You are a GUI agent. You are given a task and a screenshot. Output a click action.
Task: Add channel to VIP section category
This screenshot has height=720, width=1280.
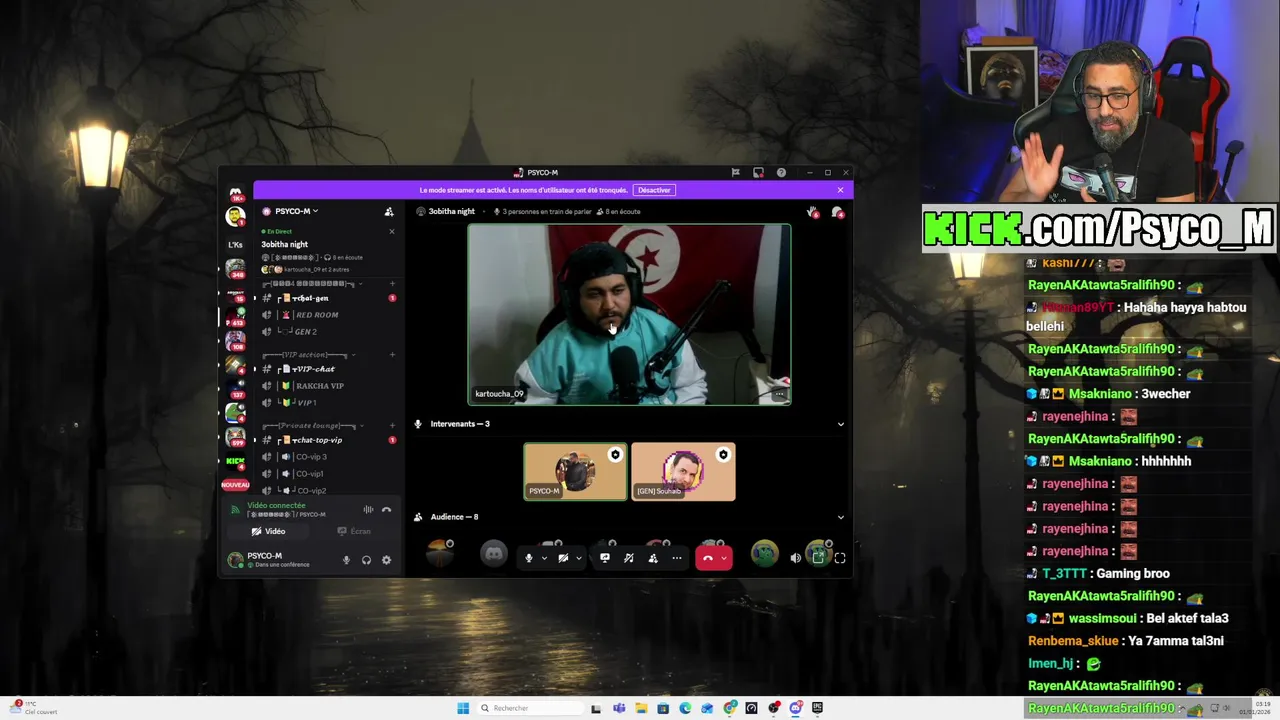[392, 355]
